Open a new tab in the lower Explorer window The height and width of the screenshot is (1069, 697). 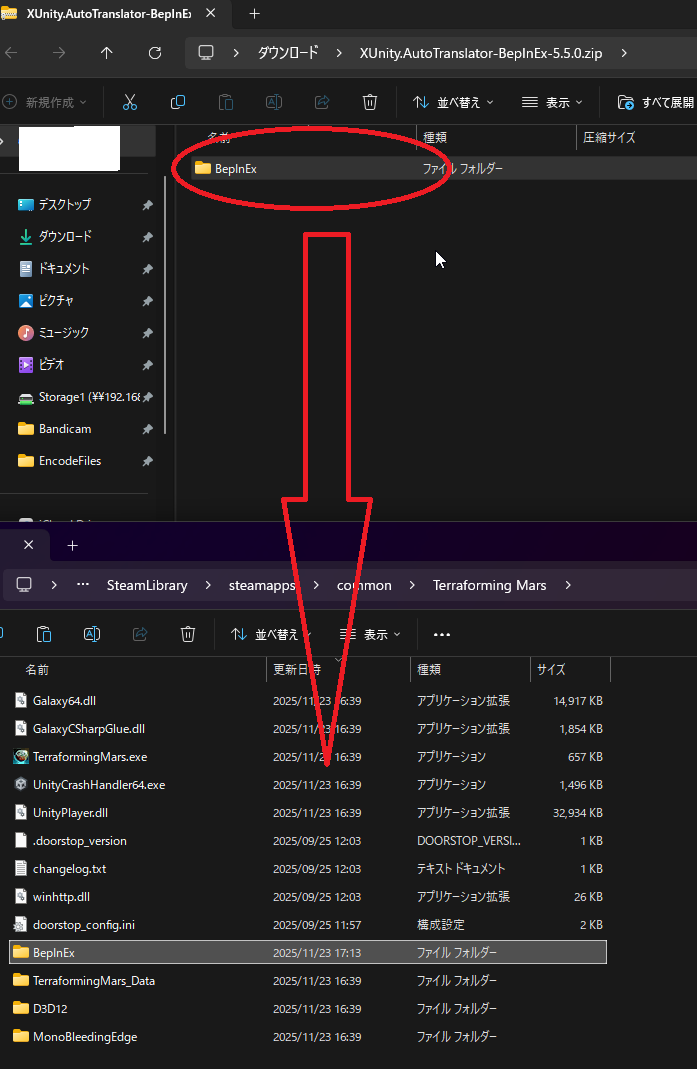tap(72, 545)
